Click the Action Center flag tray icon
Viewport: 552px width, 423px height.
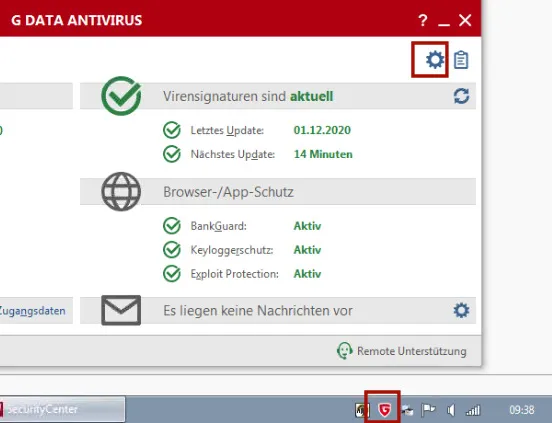tap(428, 410)
